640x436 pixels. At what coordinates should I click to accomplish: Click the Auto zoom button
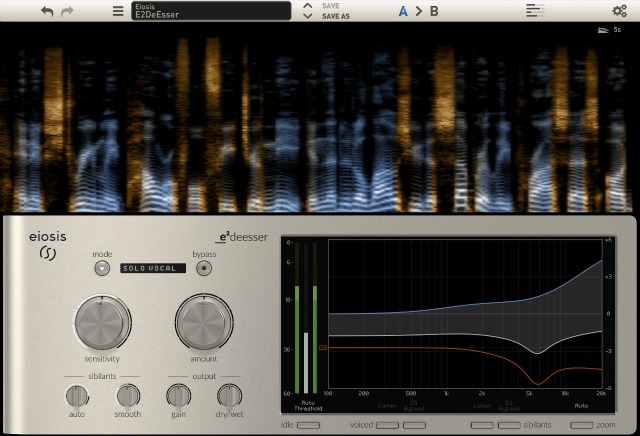tap(582, 425)
